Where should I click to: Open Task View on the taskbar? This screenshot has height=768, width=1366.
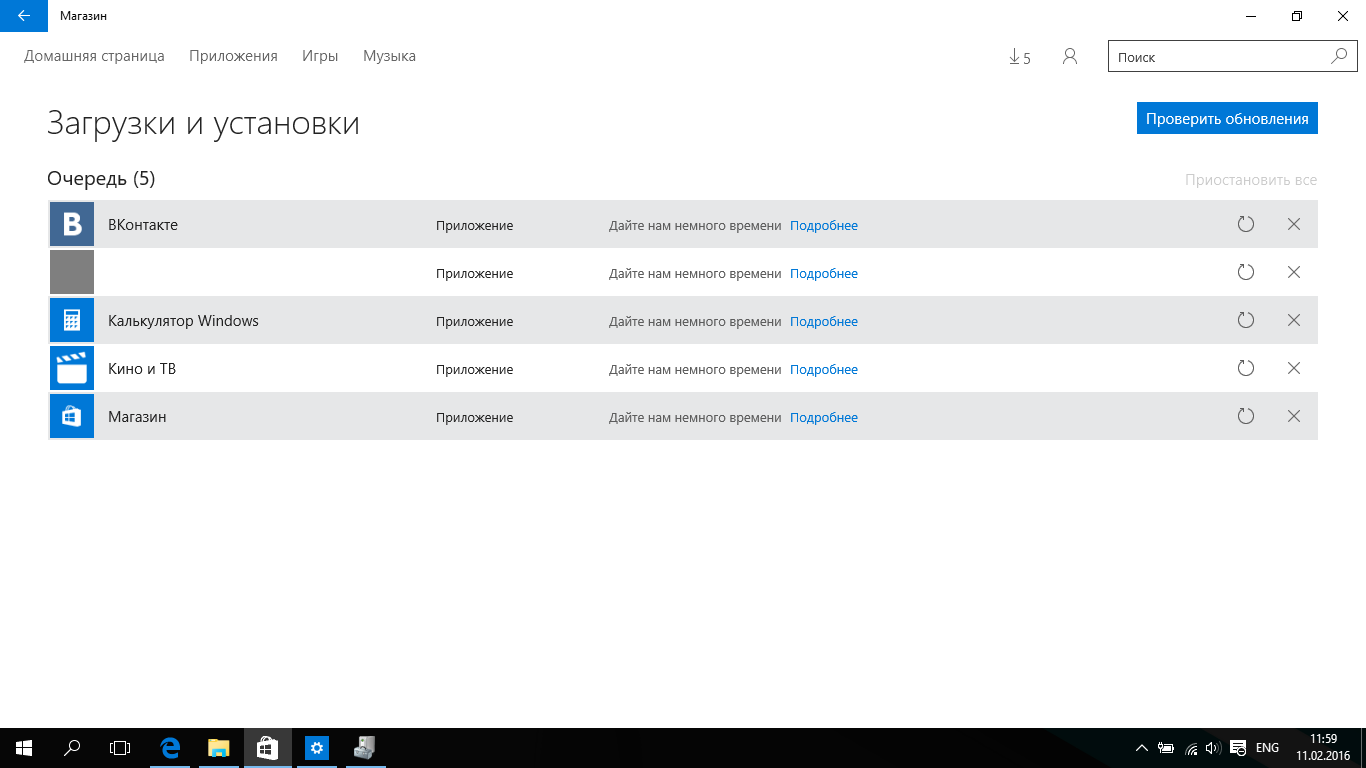120,748
